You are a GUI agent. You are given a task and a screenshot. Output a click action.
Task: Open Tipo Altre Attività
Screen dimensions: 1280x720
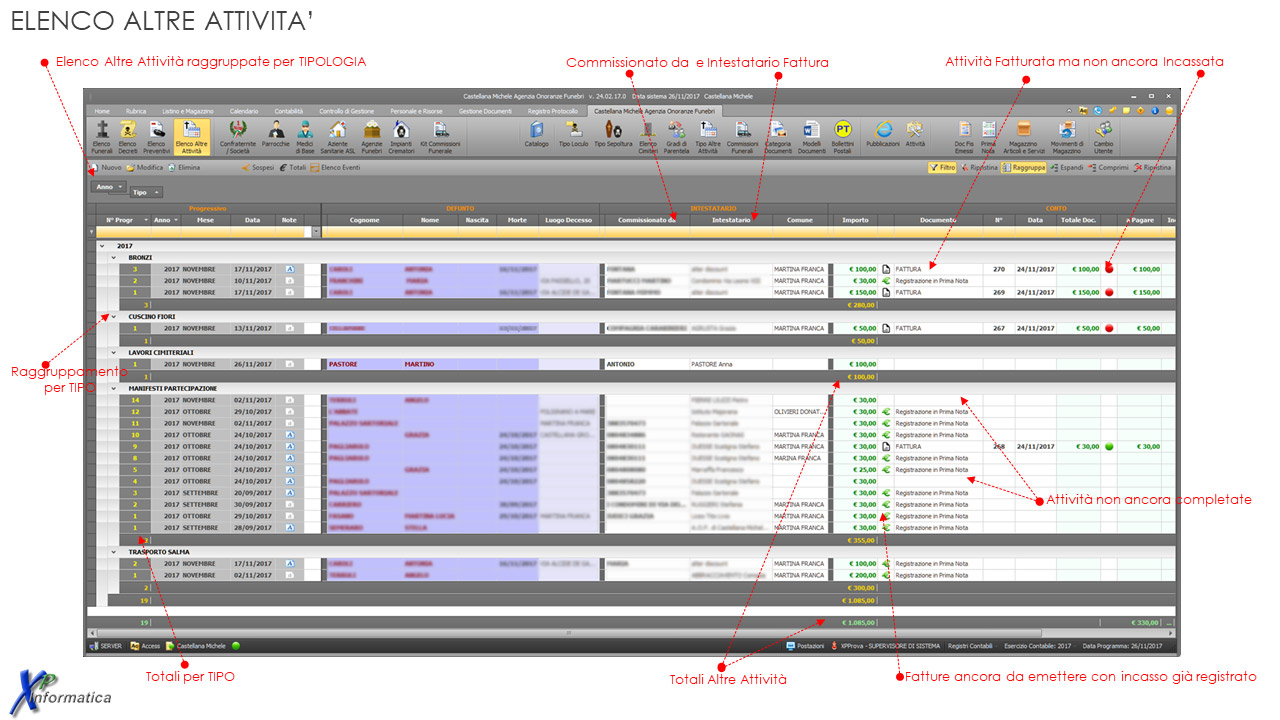pos(708,137)
